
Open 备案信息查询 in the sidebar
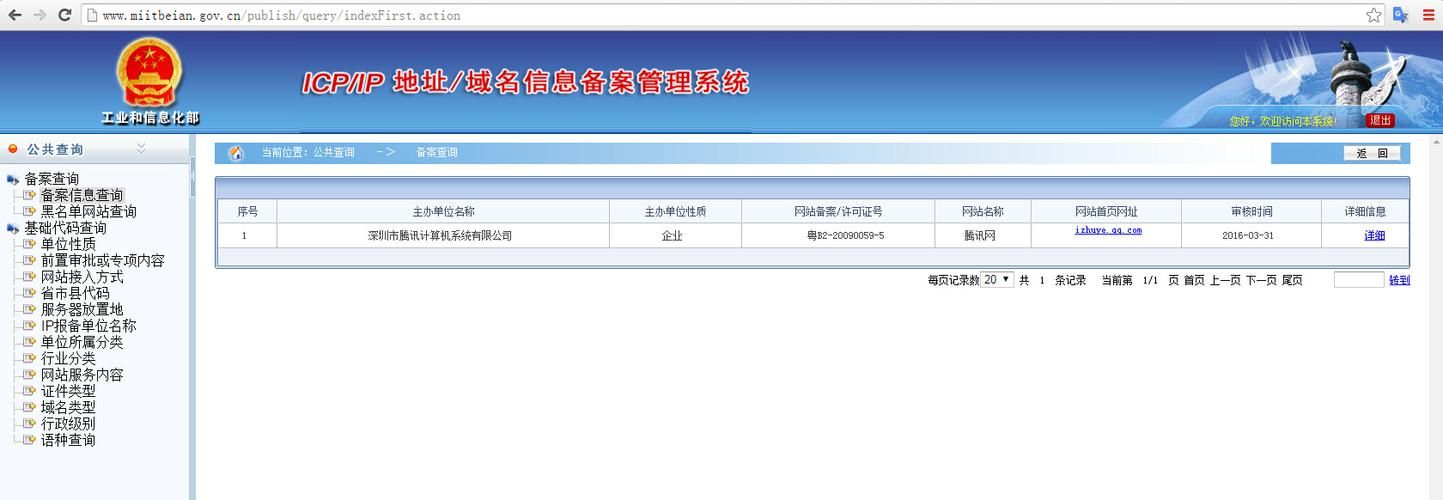coord(82,195)
